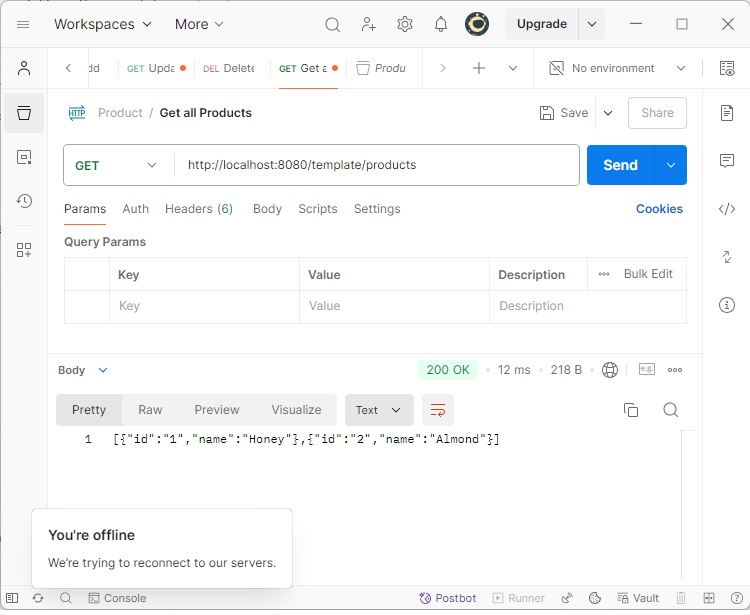Open the Console panel
The height and width of the screenshot is (615, 750).
point(117,598)
